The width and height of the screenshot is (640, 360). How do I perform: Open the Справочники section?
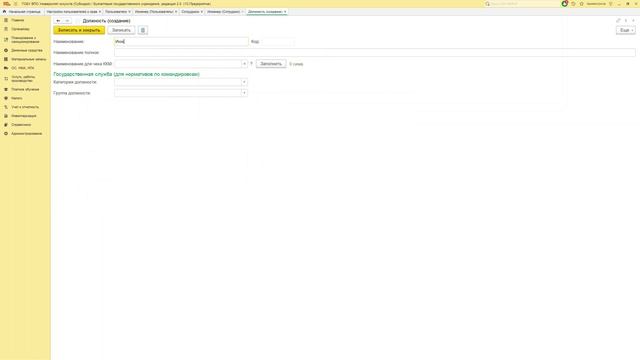[21, 125]
